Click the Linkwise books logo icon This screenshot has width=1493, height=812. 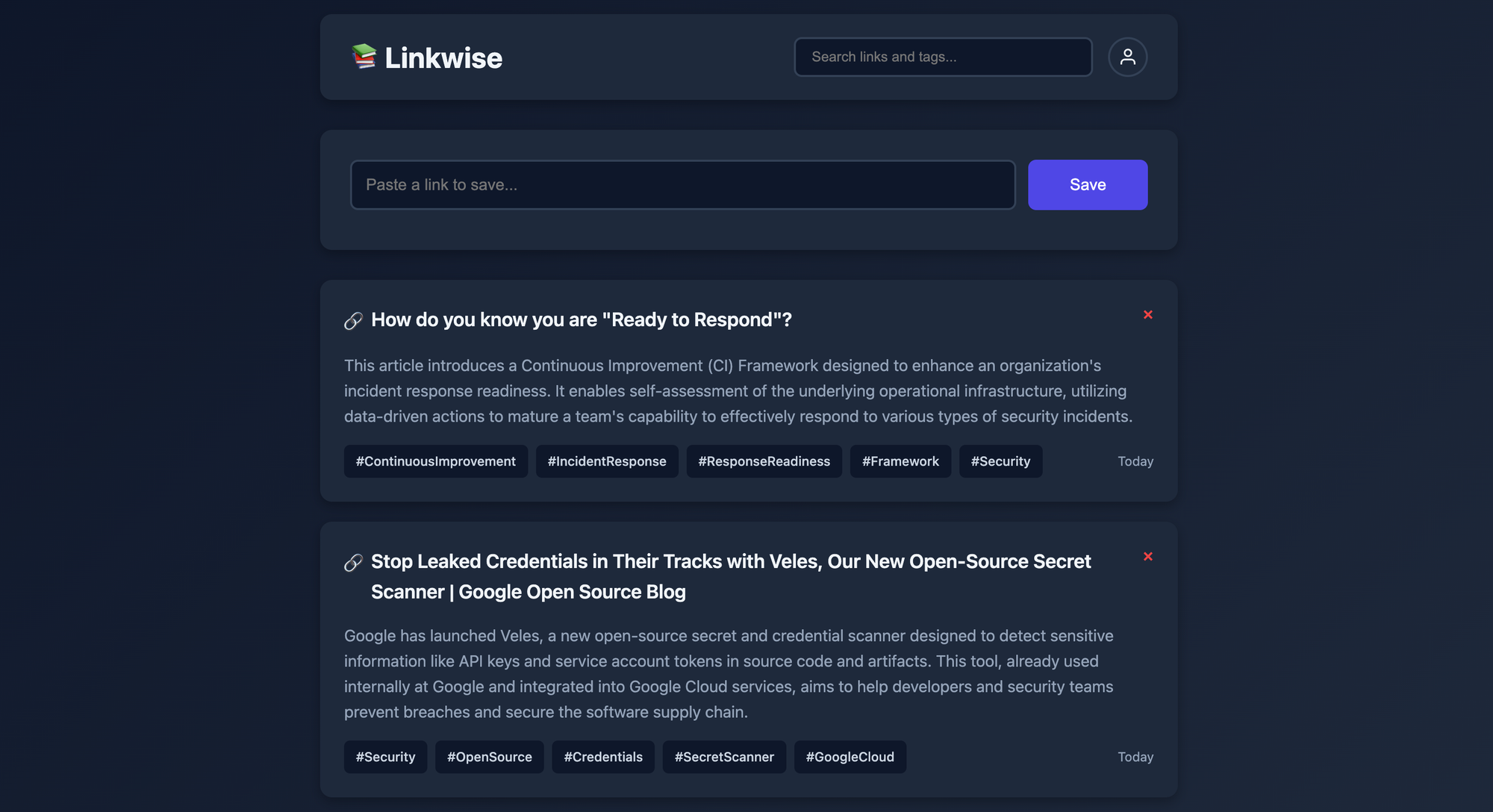click(364, 57)
